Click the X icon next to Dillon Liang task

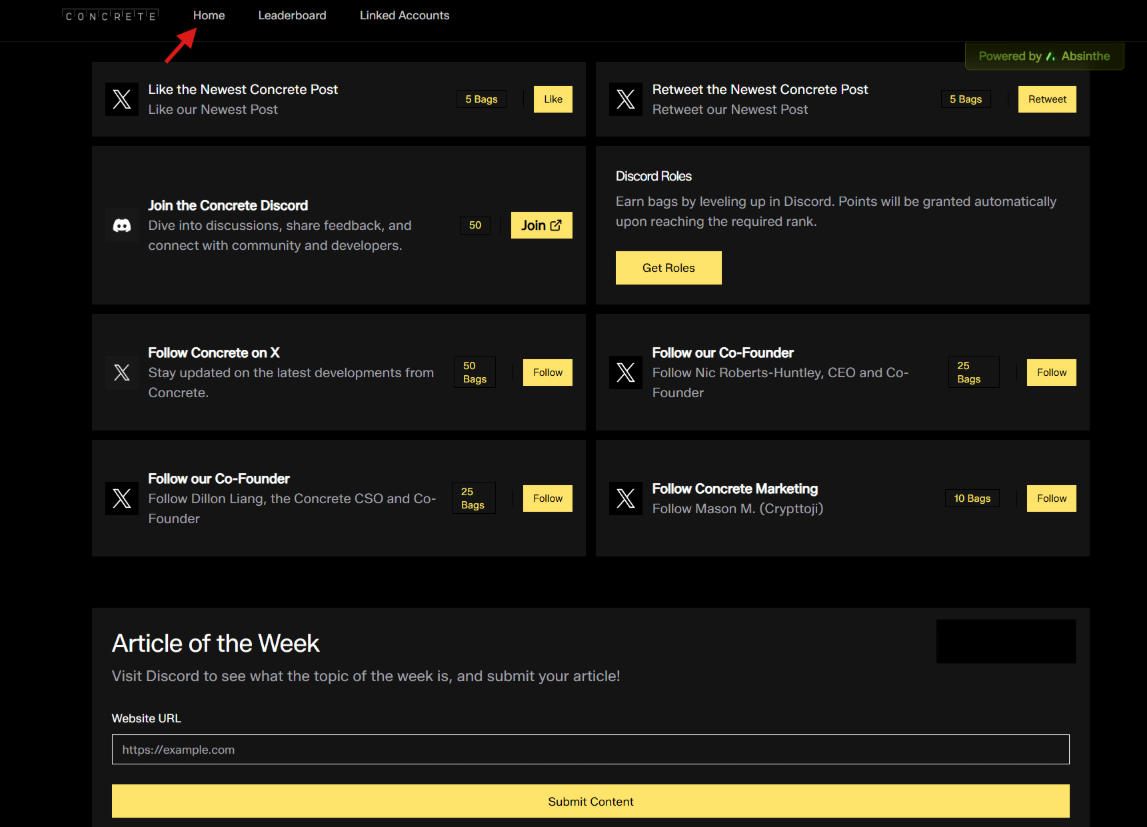(x=122, y=498)
